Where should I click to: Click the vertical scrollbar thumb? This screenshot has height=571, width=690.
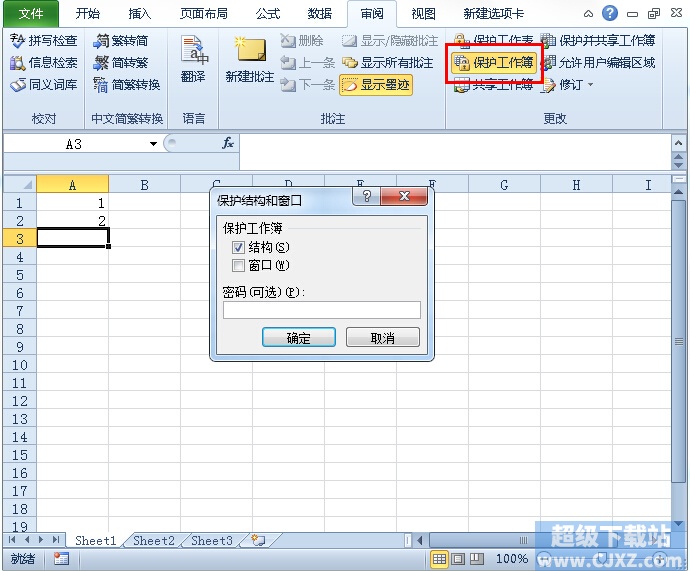tap(678, 341)
